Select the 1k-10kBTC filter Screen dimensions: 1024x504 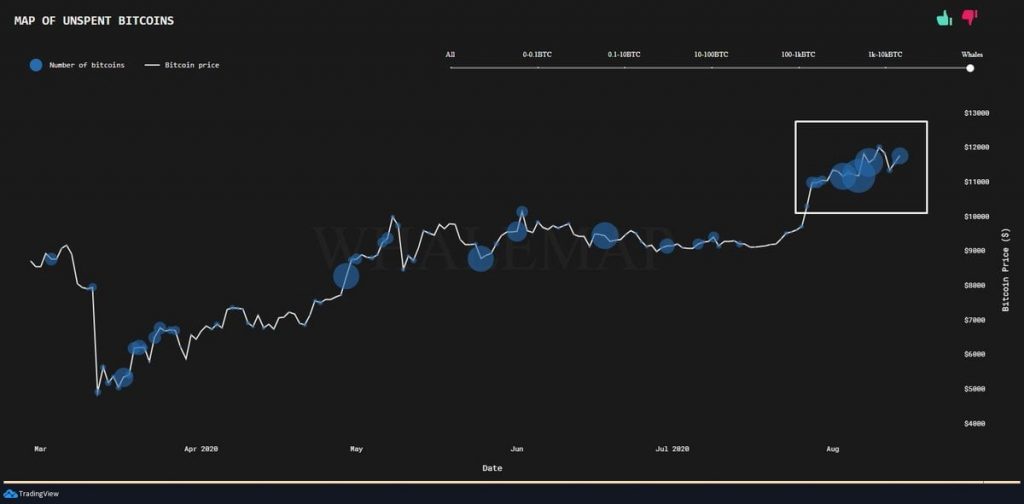click(885, 55)
